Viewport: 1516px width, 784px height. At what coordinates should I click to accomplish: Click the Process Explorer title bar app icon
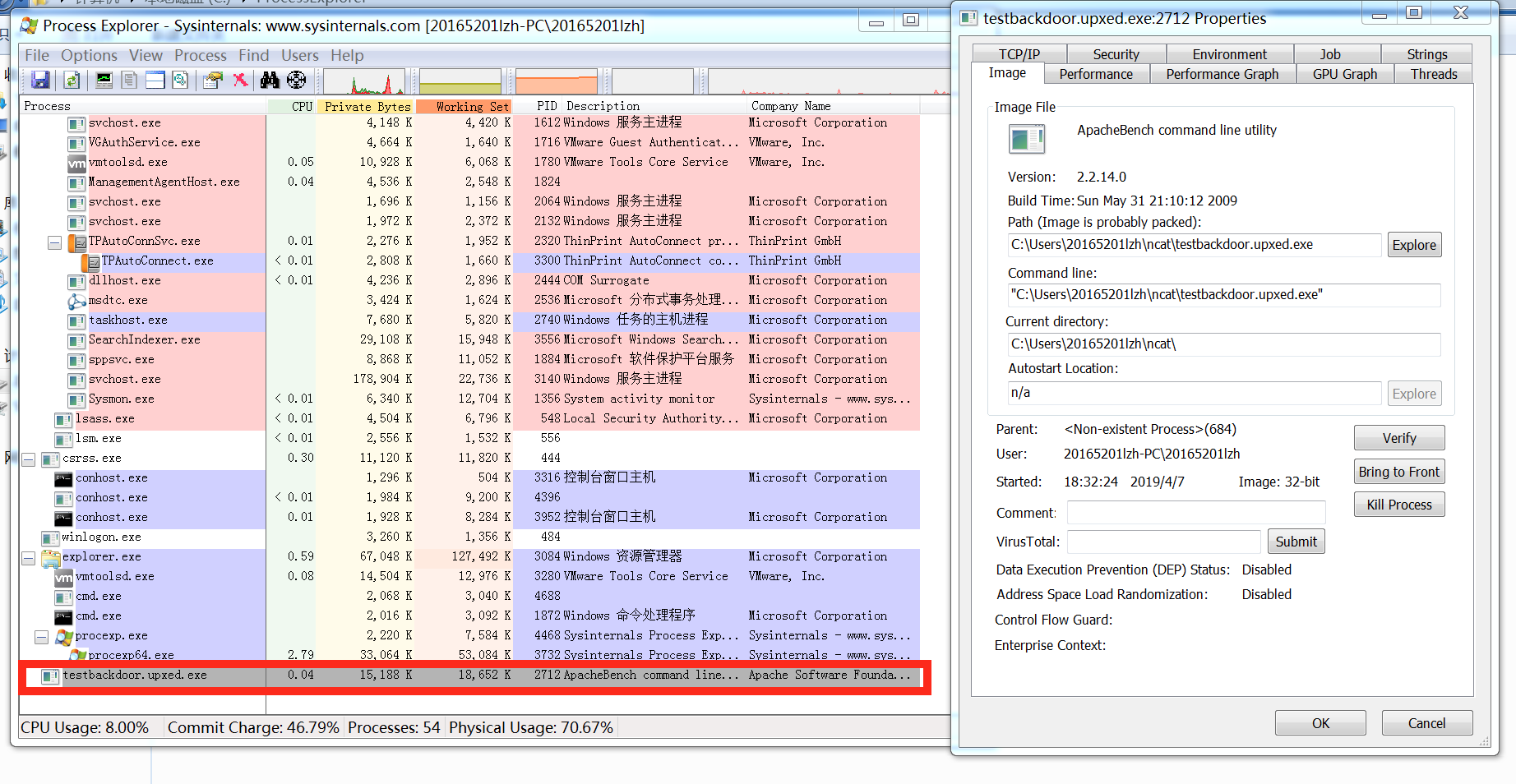(x=29, y=25)
